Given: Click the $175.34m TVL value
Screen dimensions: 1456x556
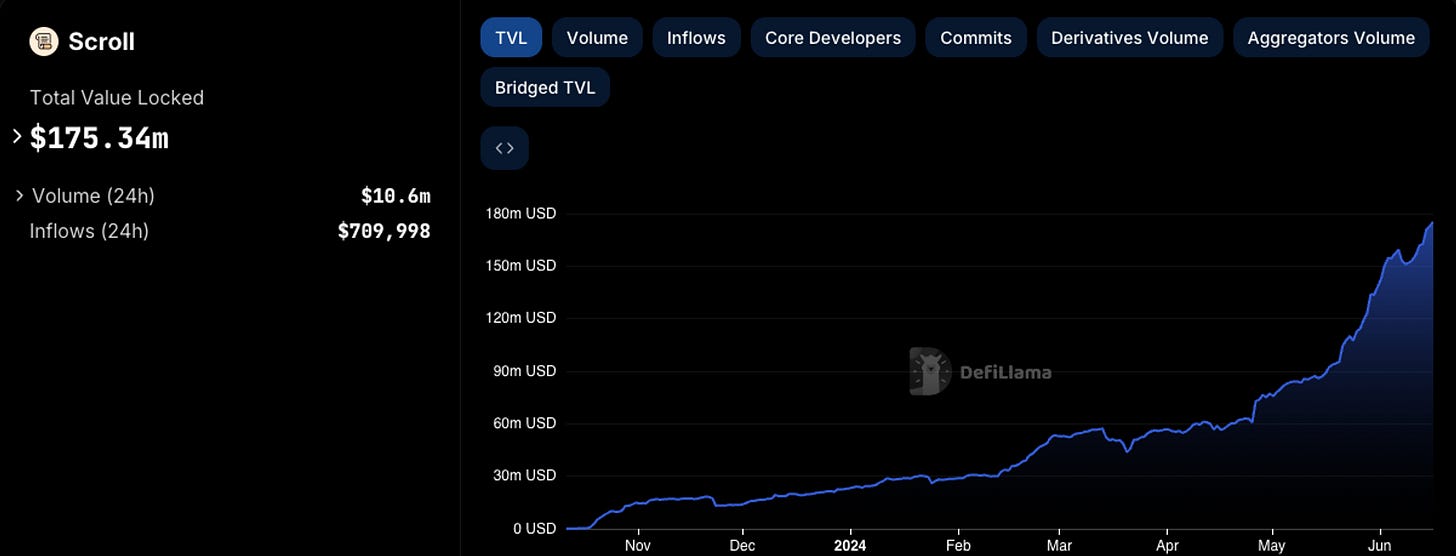Looking at the screenshot, I should [99, 138].
